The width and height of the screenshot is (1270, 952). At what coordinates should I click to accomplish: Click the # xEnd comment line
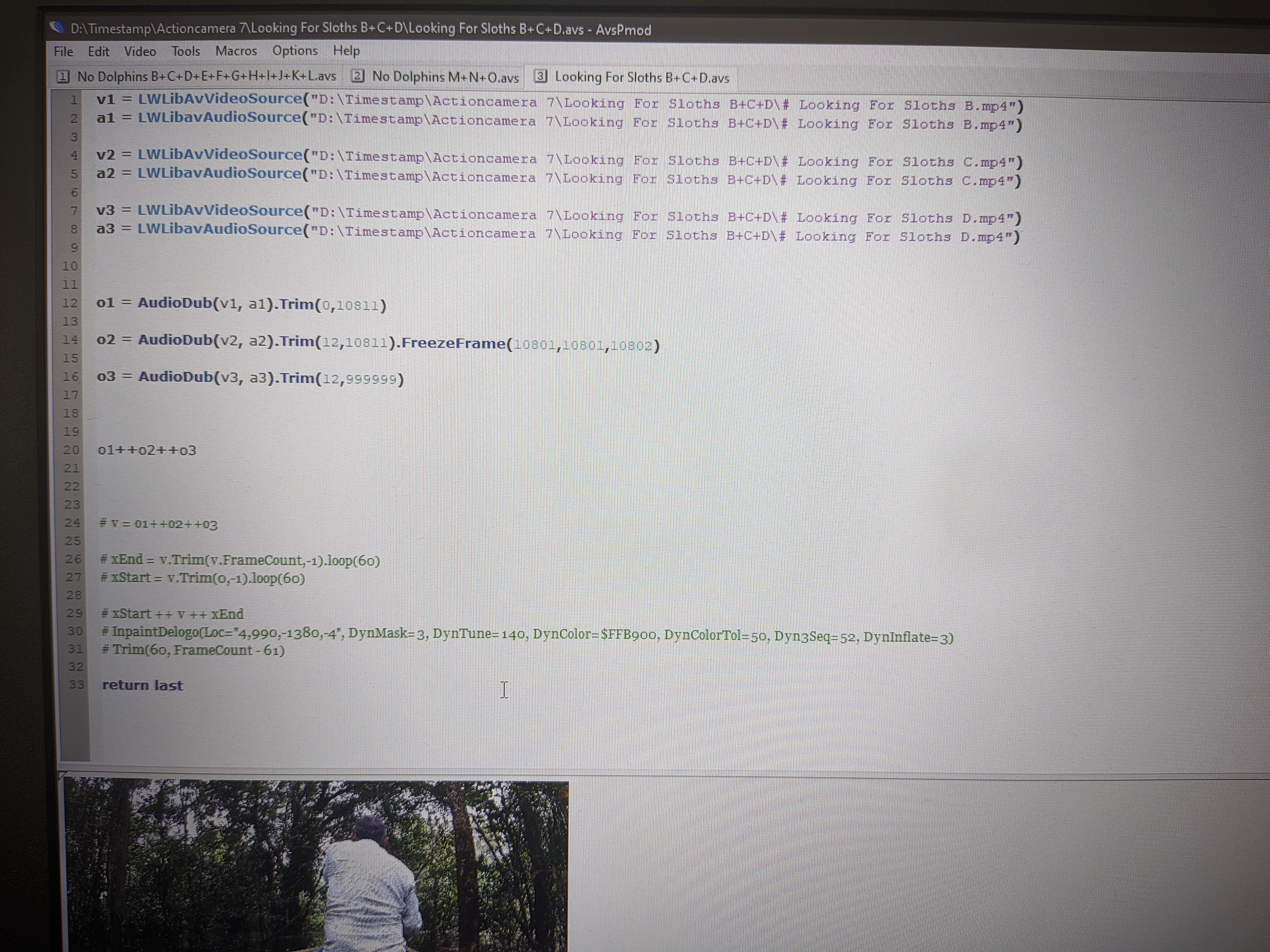(240, 560)
